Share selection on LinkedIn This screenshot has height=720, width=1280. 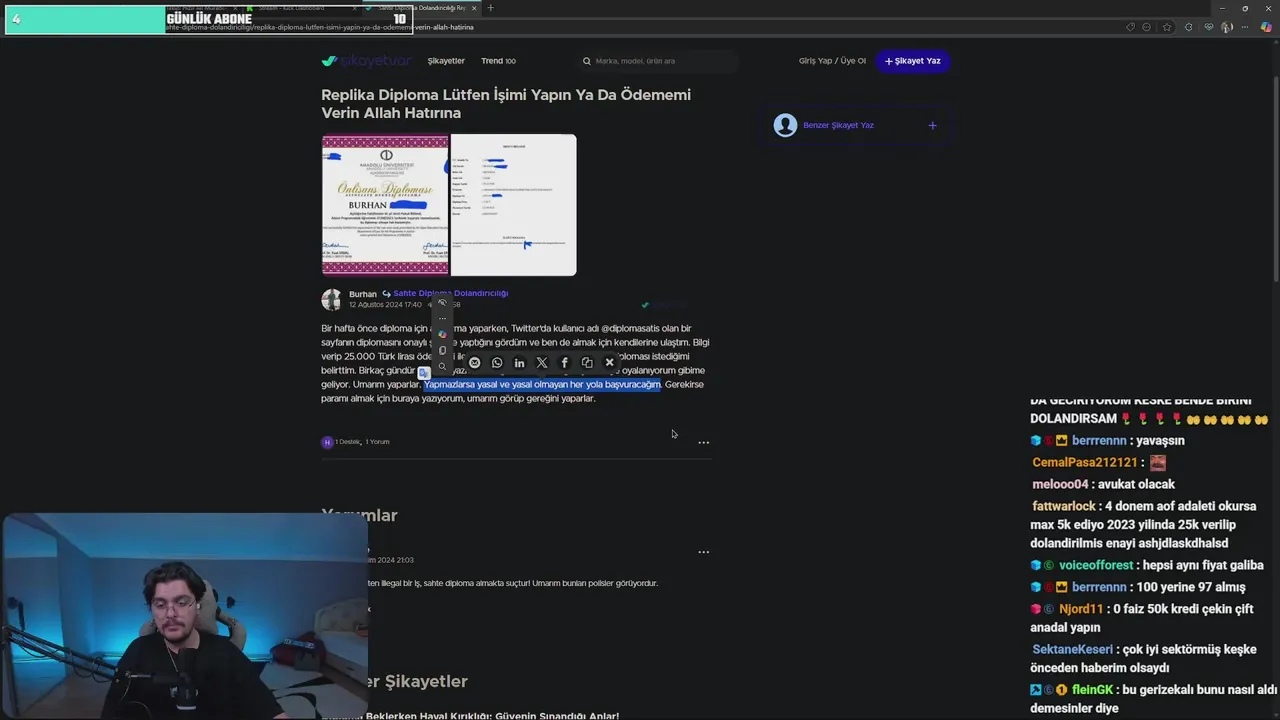point(519,363)
